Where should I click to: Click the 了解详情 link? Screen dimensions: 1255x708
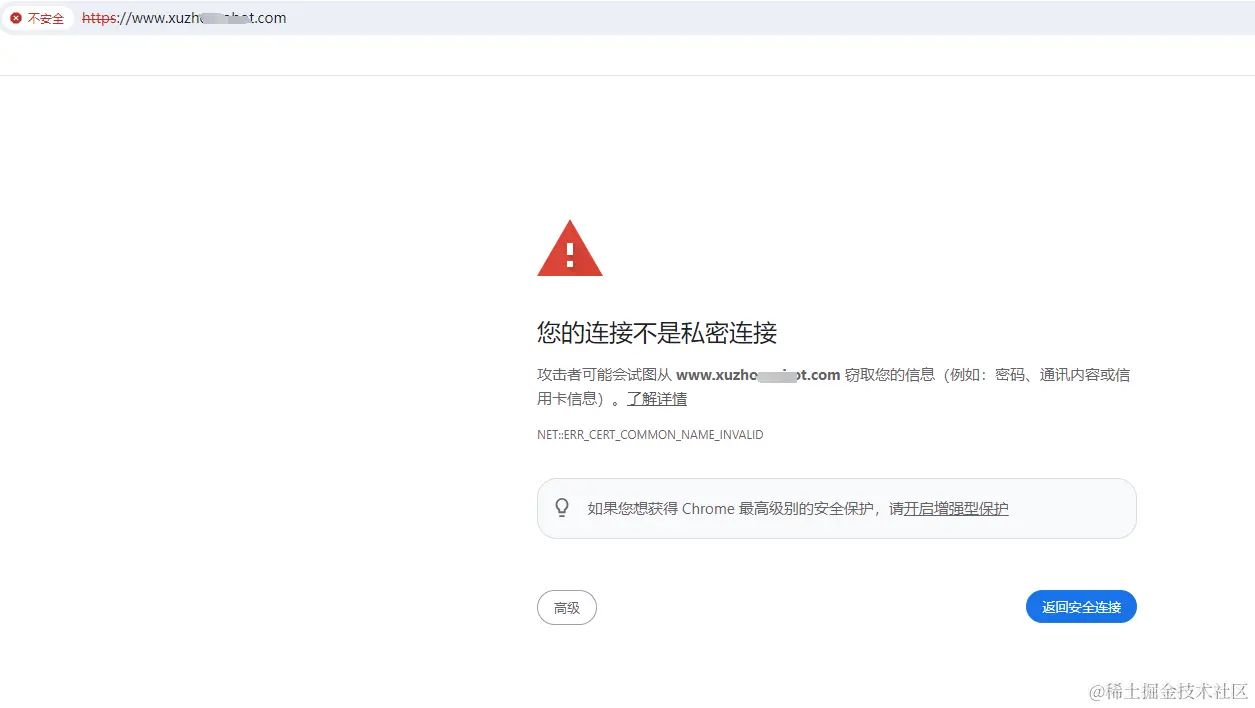coord(657,398)
